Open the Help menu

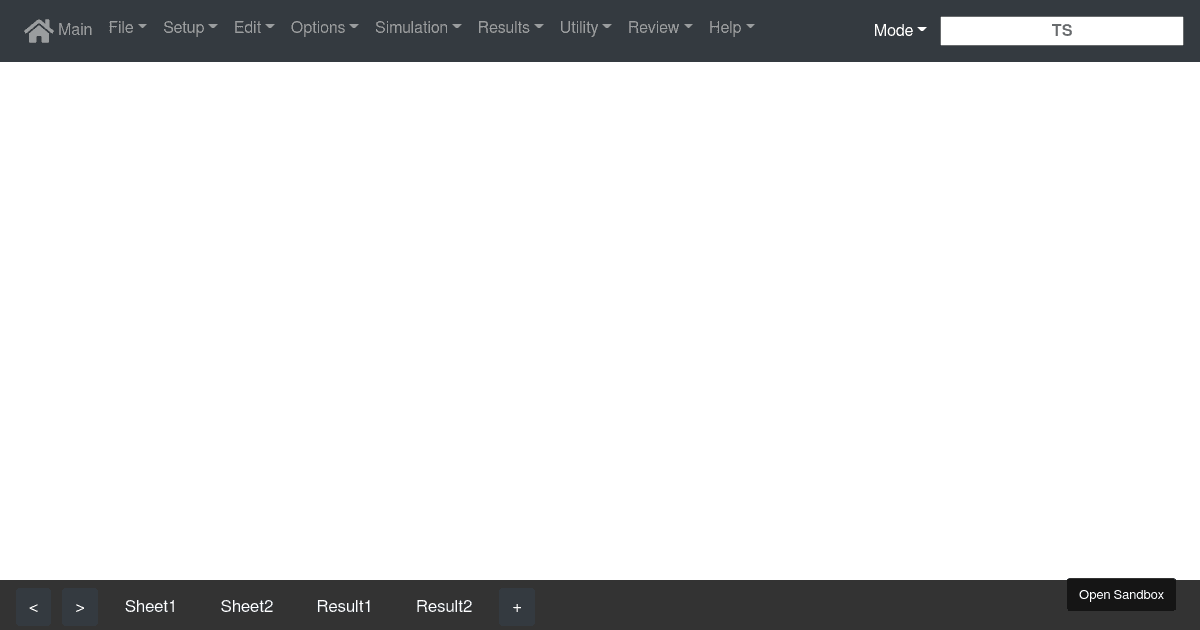coord(732,28)
